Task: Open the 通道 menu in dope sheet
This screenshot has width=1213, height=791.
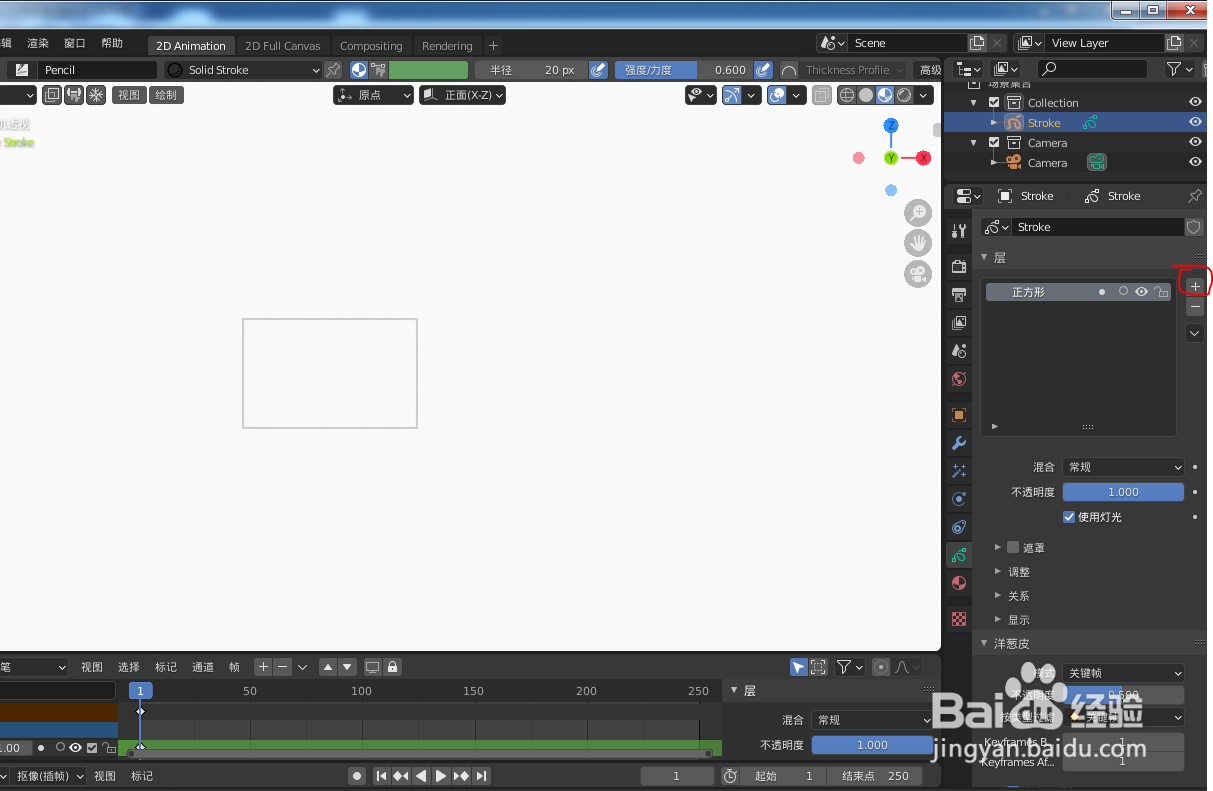Action: 203,667
